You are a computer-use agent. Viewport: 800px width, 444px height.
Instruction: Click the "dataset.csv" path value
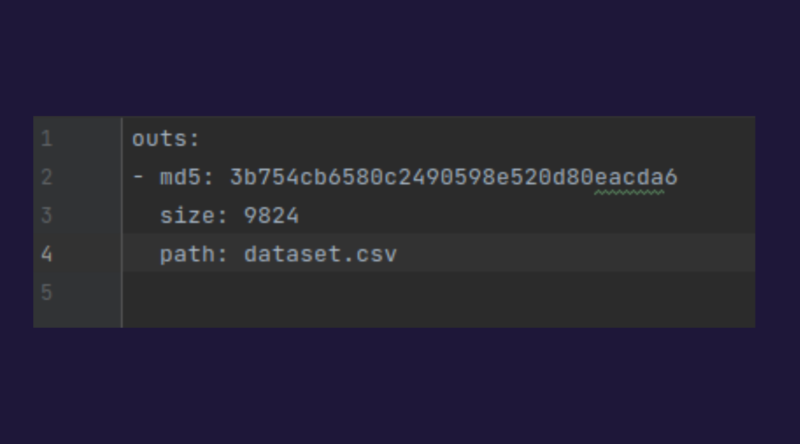point(320,254)
